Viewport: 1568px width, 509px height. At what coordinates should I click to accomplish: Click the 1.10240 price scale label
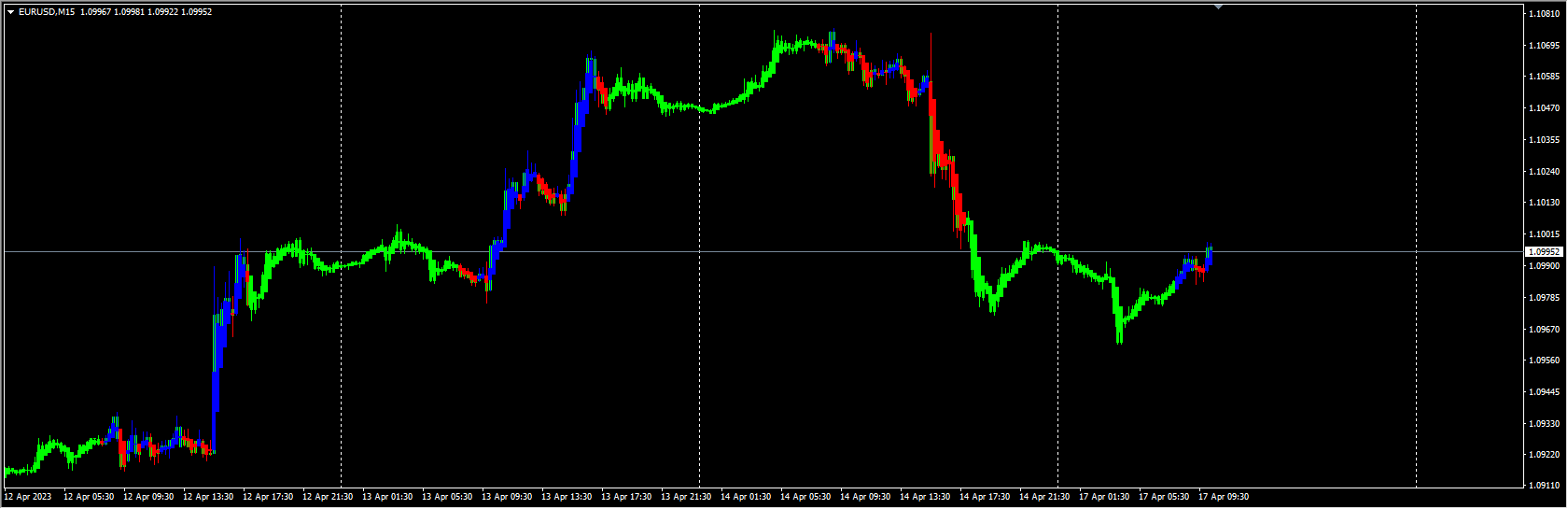click(1545, 171)
